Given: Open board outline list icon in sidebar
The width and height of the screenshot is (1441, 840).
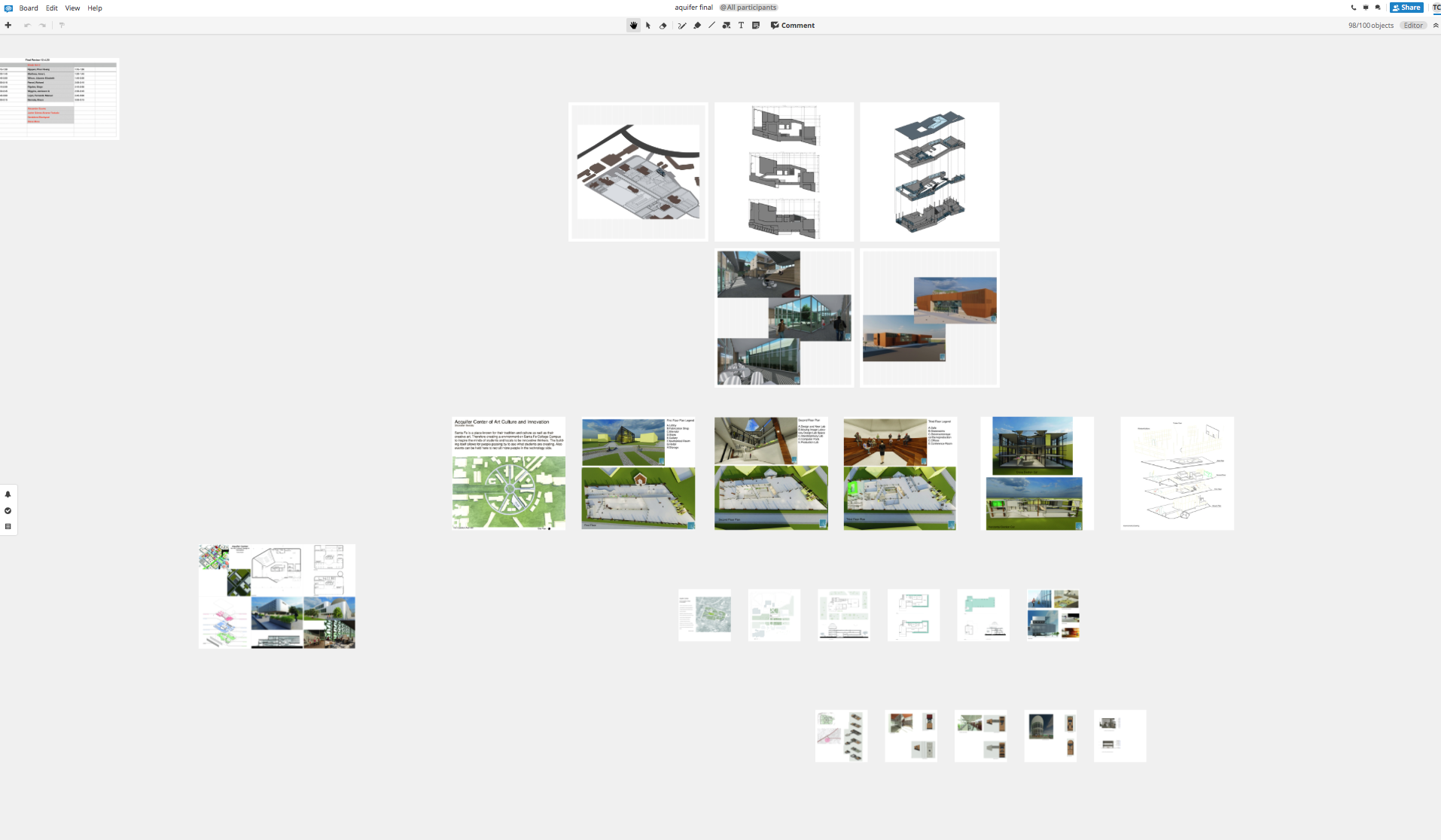Looking at the screenshot, I should click(8, 526).
